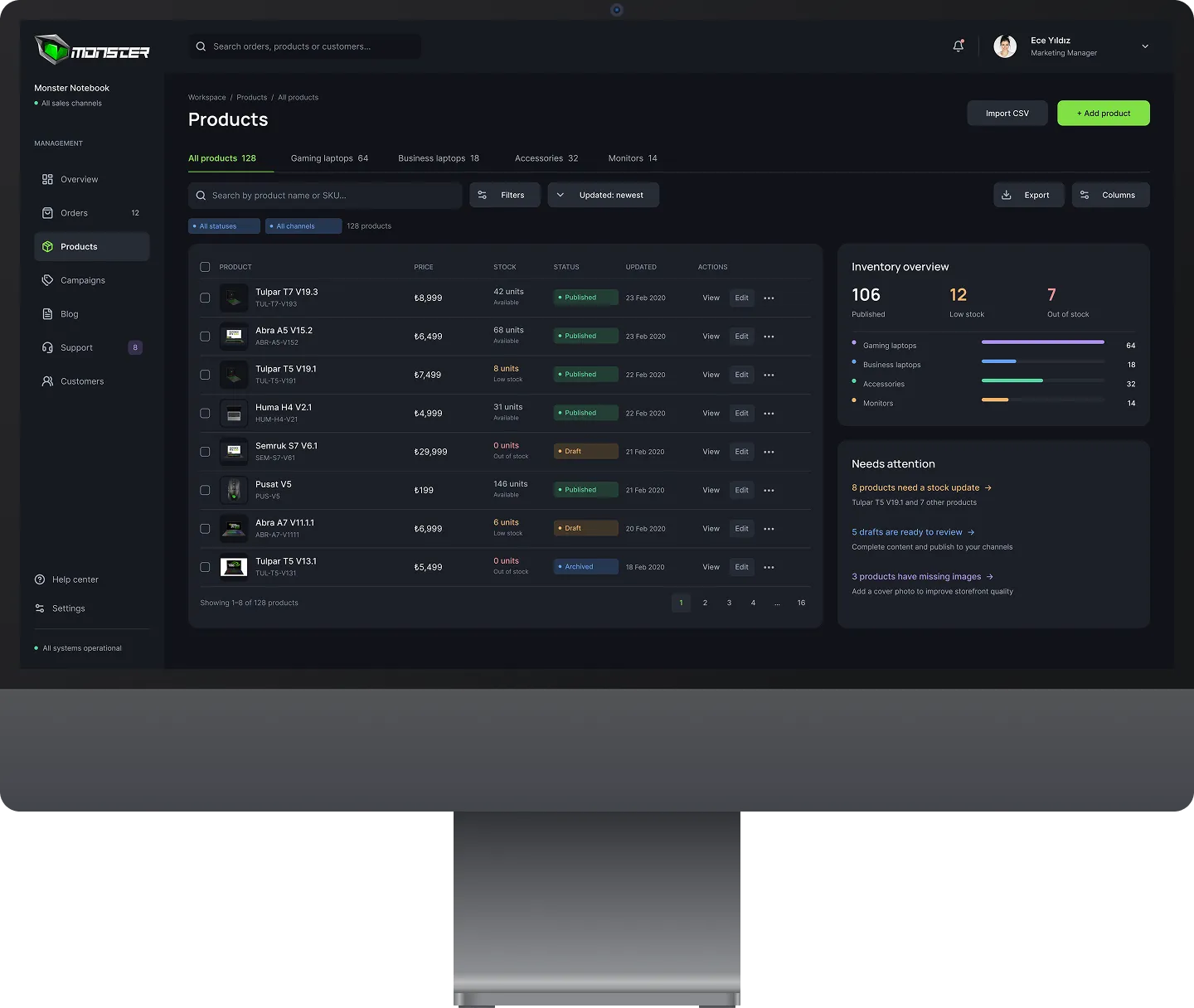Open more actions for Tulpar T5 V13.1
Viewport: 1194px width, 1008px height.
coord(769,568)
